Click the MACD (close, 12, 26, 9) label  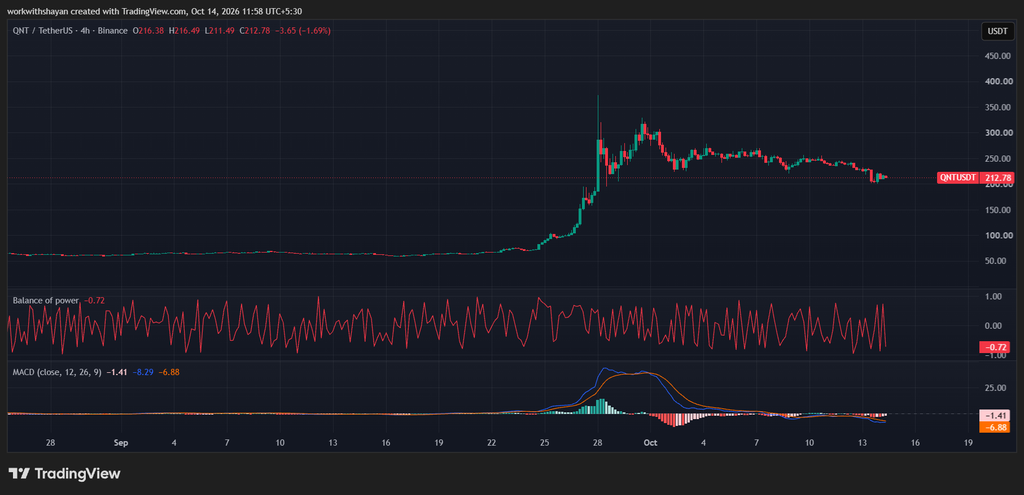coord(58,372)
